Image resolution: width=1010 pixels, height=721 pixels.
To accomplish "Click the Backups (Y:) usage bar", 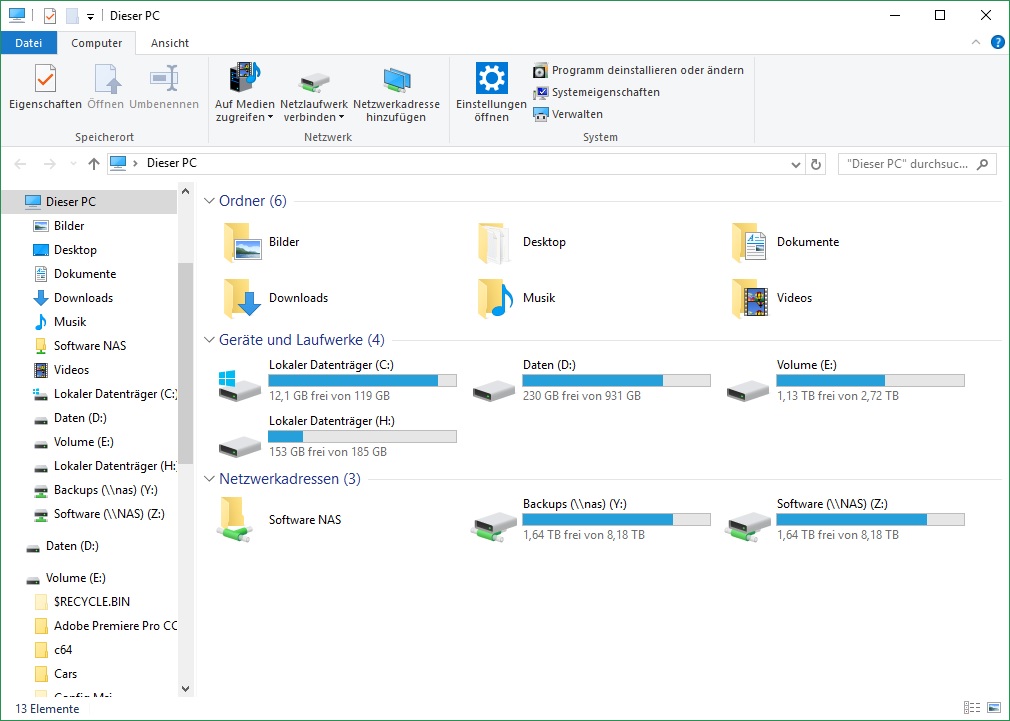I will [617, 520].
